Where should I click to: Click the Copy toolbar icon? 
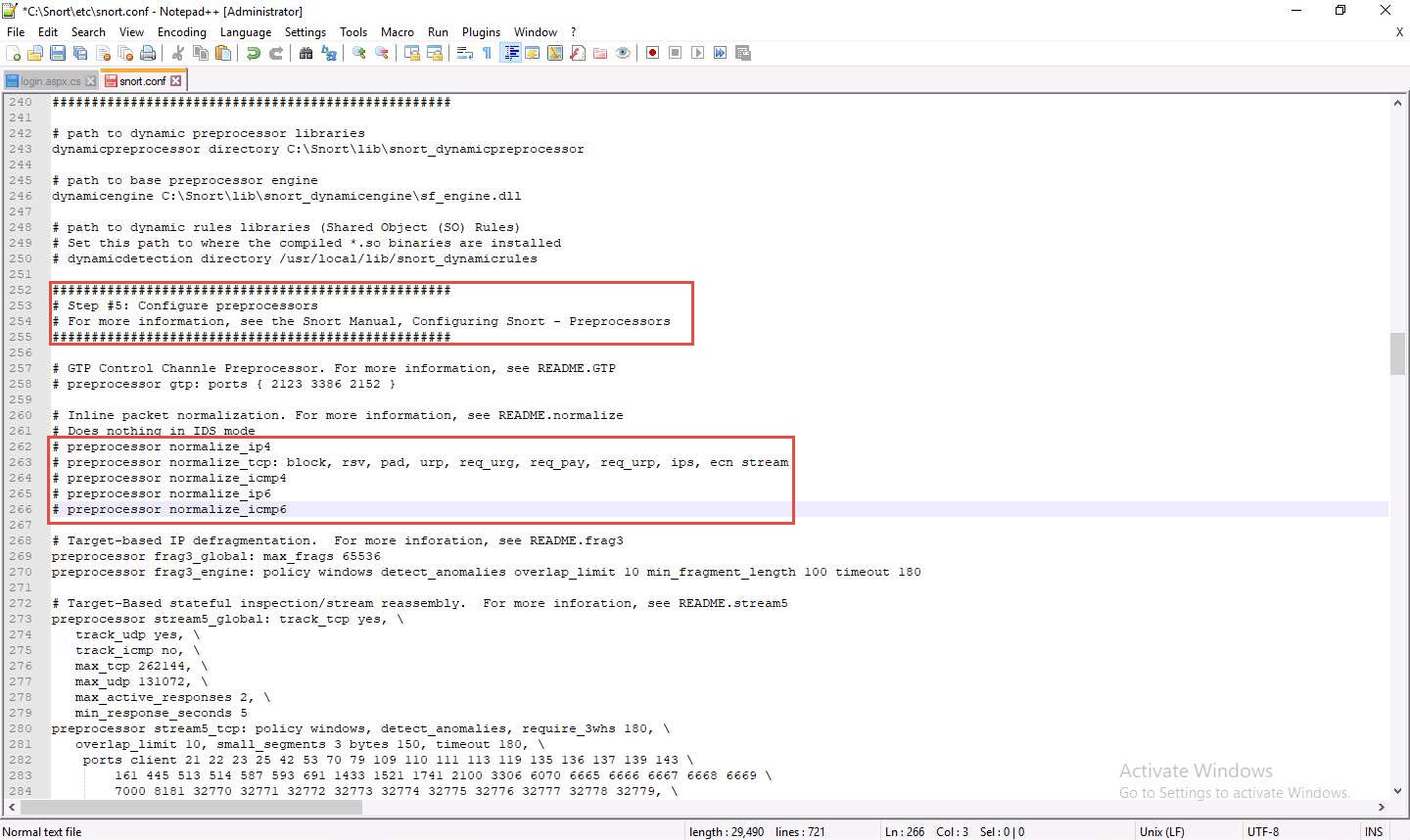201,53
